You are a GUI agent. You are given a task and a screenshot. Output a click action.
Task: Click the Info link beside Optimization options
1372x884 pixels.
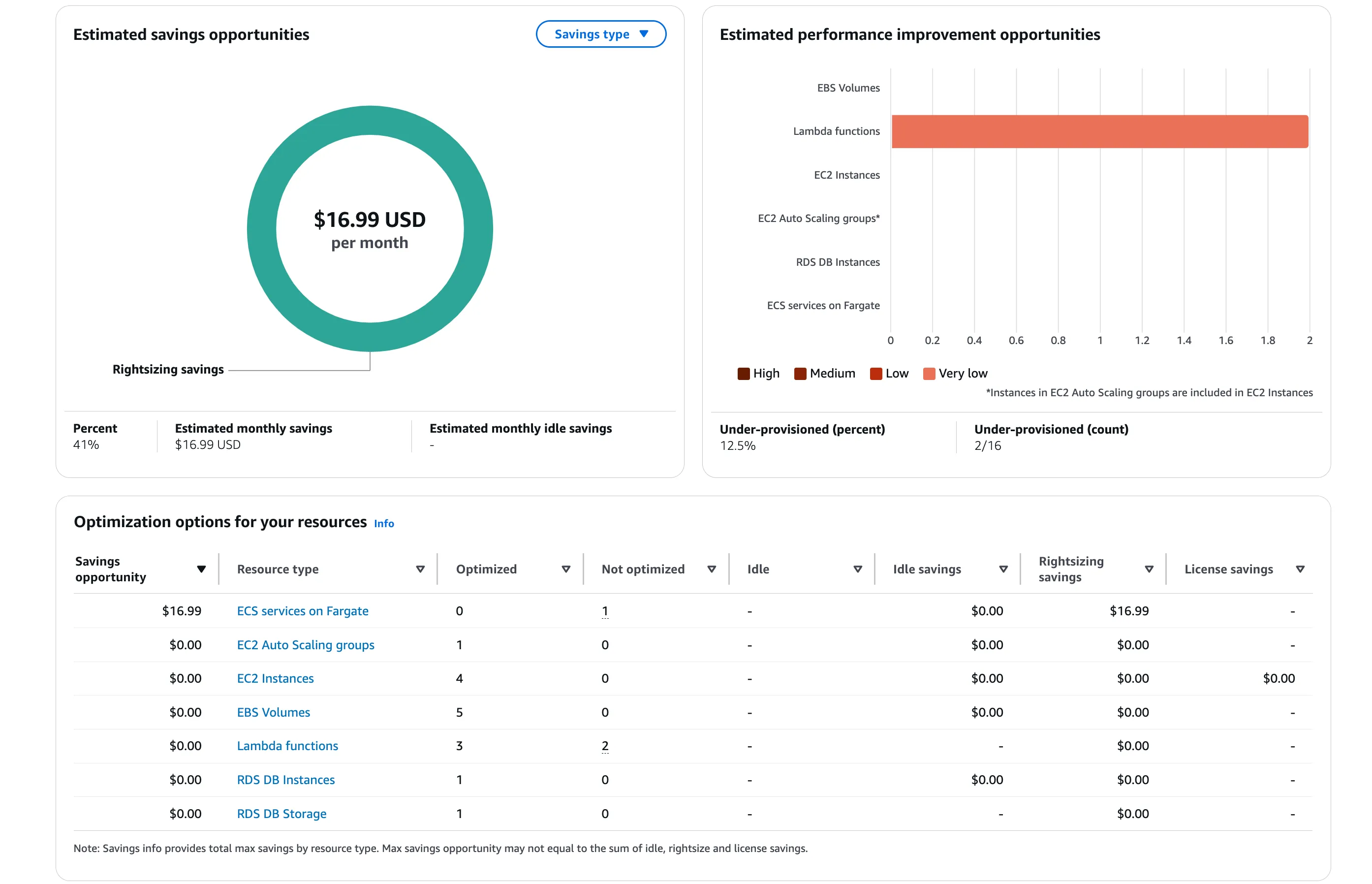(x=383, y=524)
